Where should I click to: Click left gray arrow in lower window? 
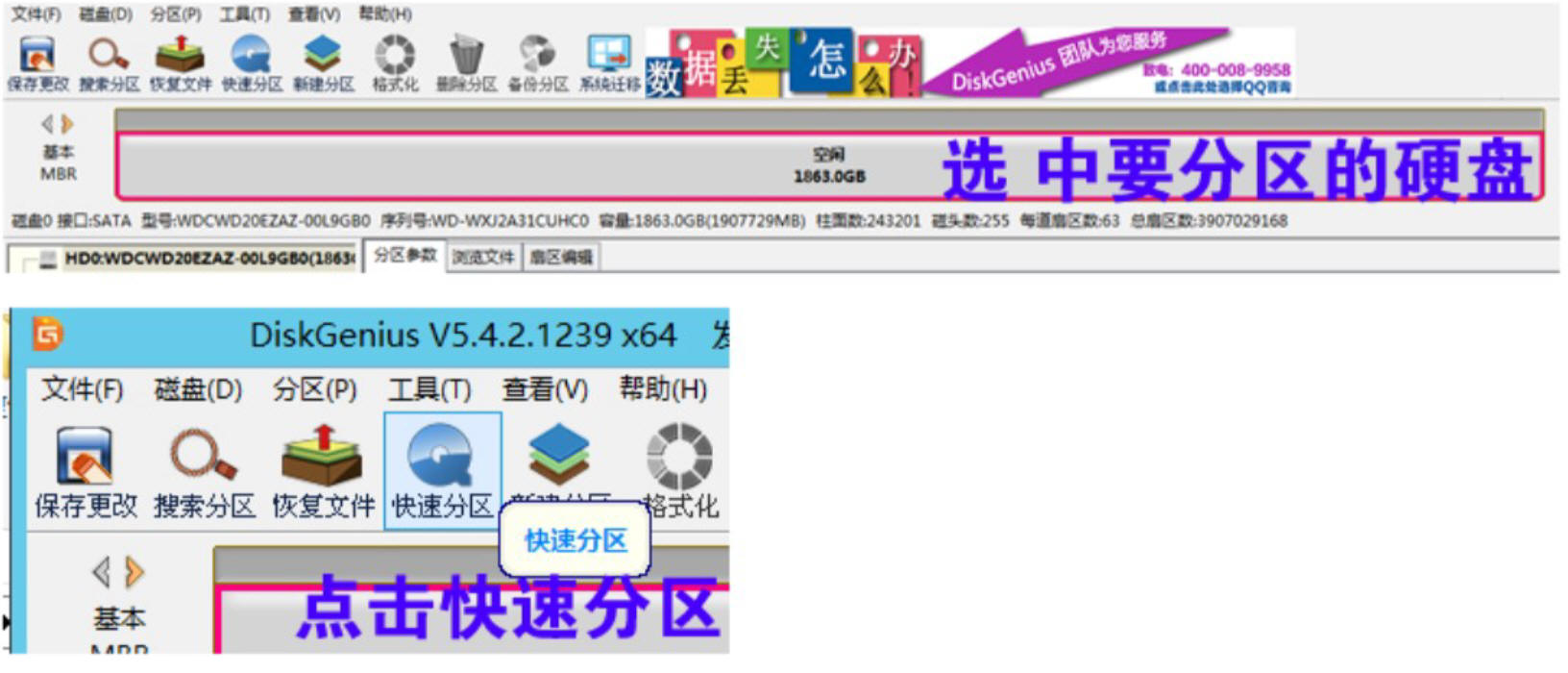pos(102,573)
